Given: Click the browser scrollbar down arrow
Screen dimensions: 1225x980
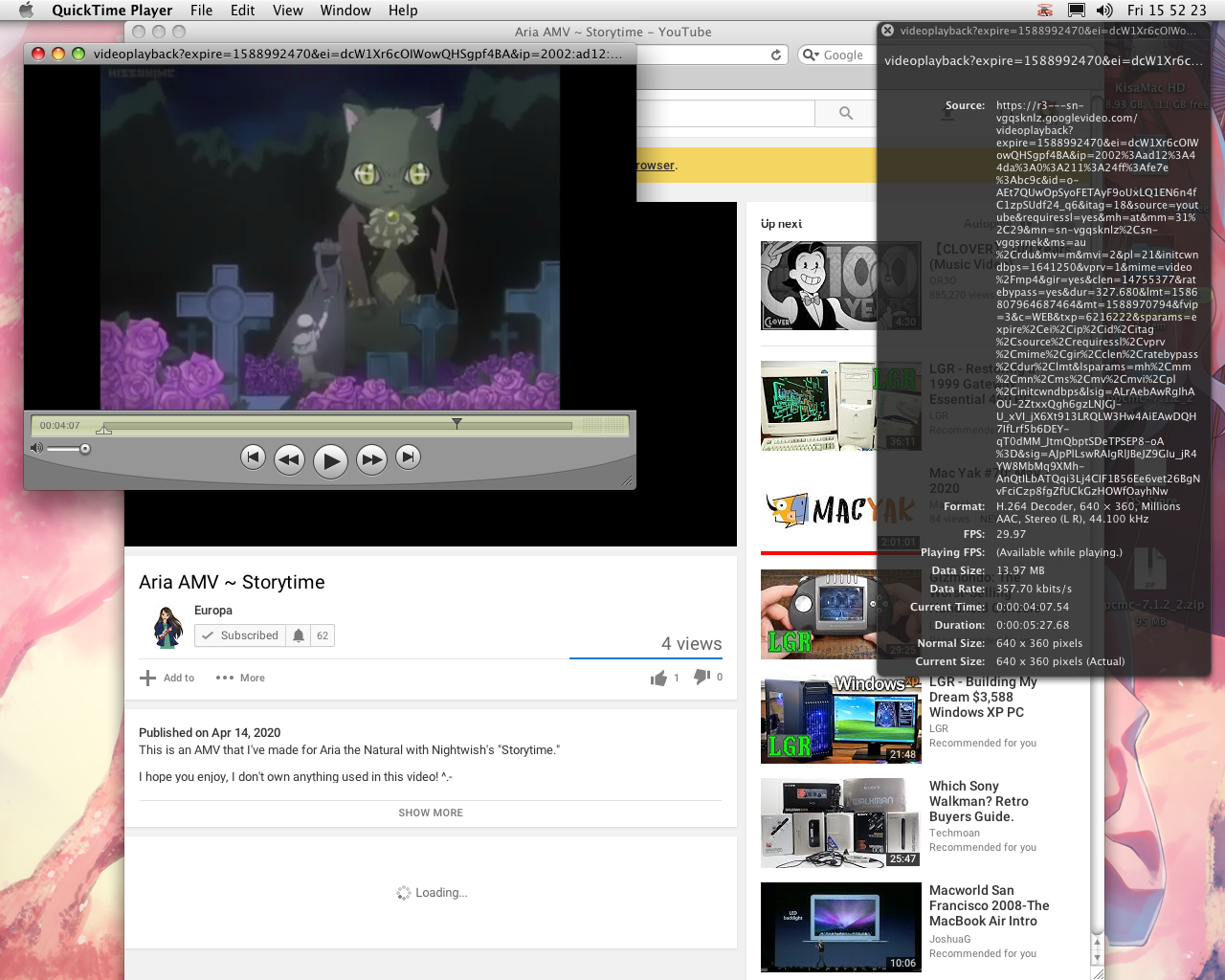Looking at the screenshot, I should coord(1098,958).
